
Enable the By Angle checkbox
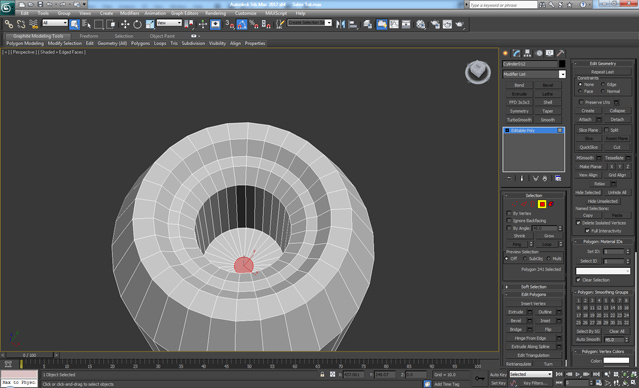[509, 228]
